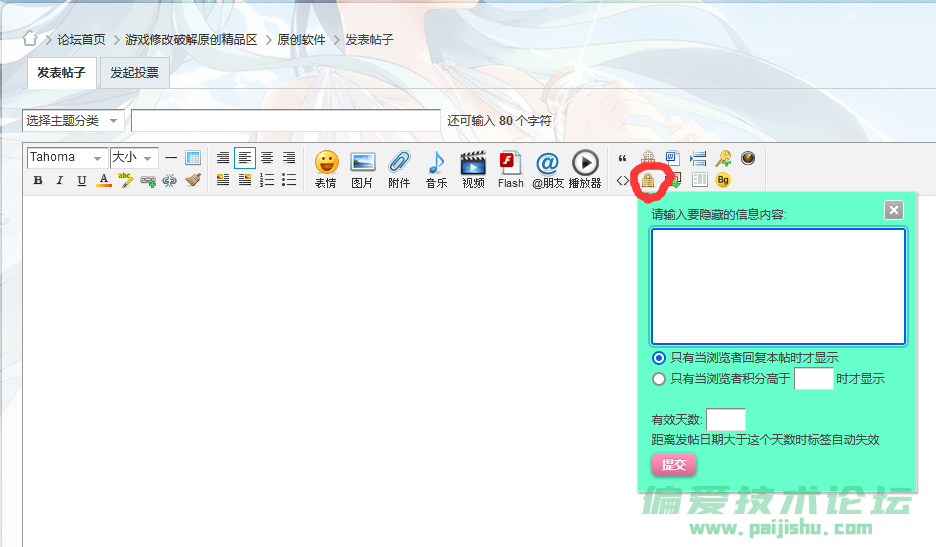Go to 论坛首页 breadcrumb link
The image size is (936, 547).
(81, 40)
